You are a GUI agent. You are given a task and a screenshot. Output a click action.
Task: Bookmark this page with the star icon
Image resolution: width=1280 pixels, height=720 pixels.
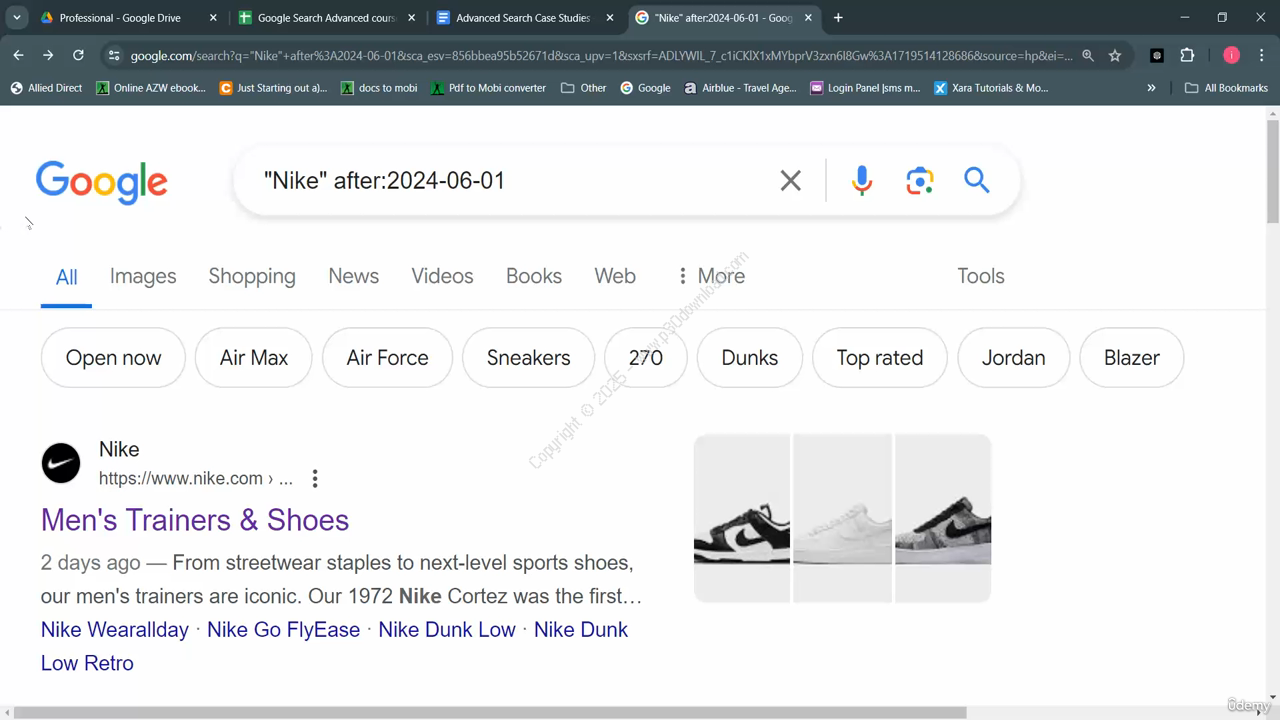pos(1115,56)
